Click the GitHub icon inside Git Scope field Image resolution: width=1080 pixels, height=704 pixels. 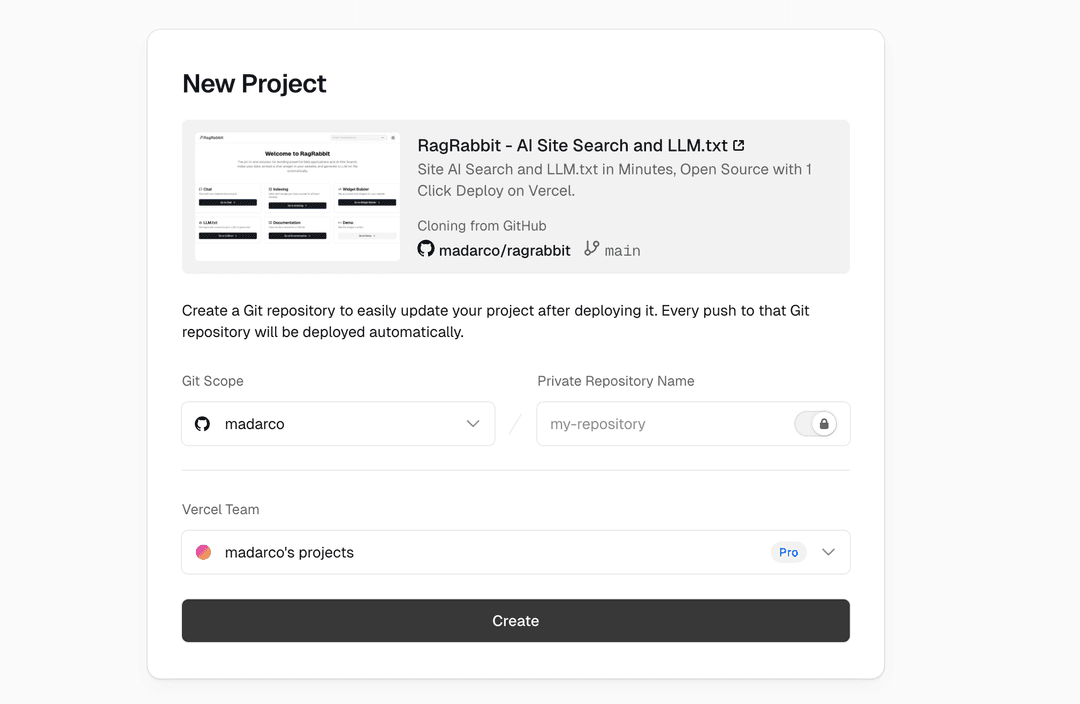pos(203,424)
